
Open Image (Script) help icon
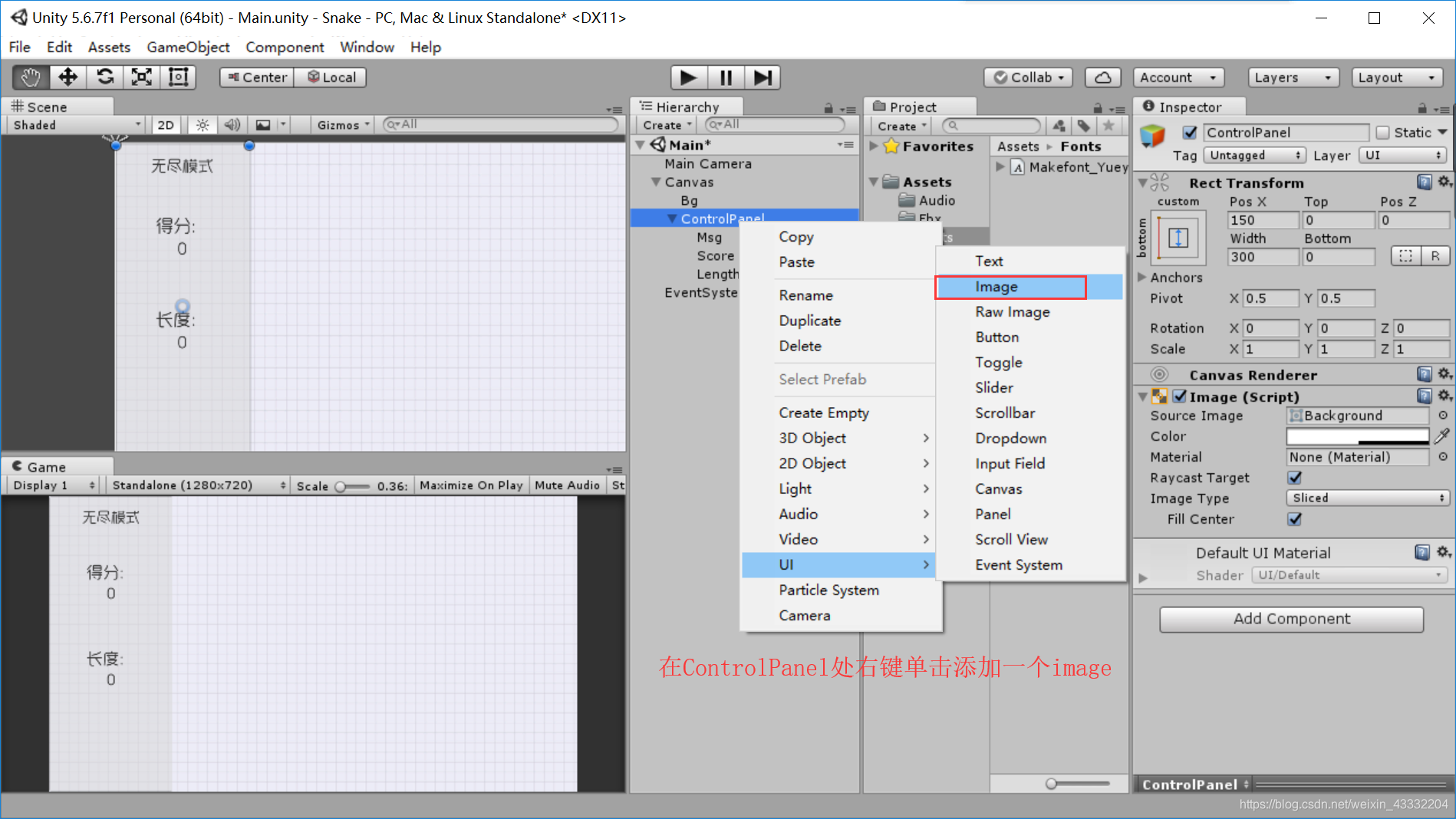1425,396
